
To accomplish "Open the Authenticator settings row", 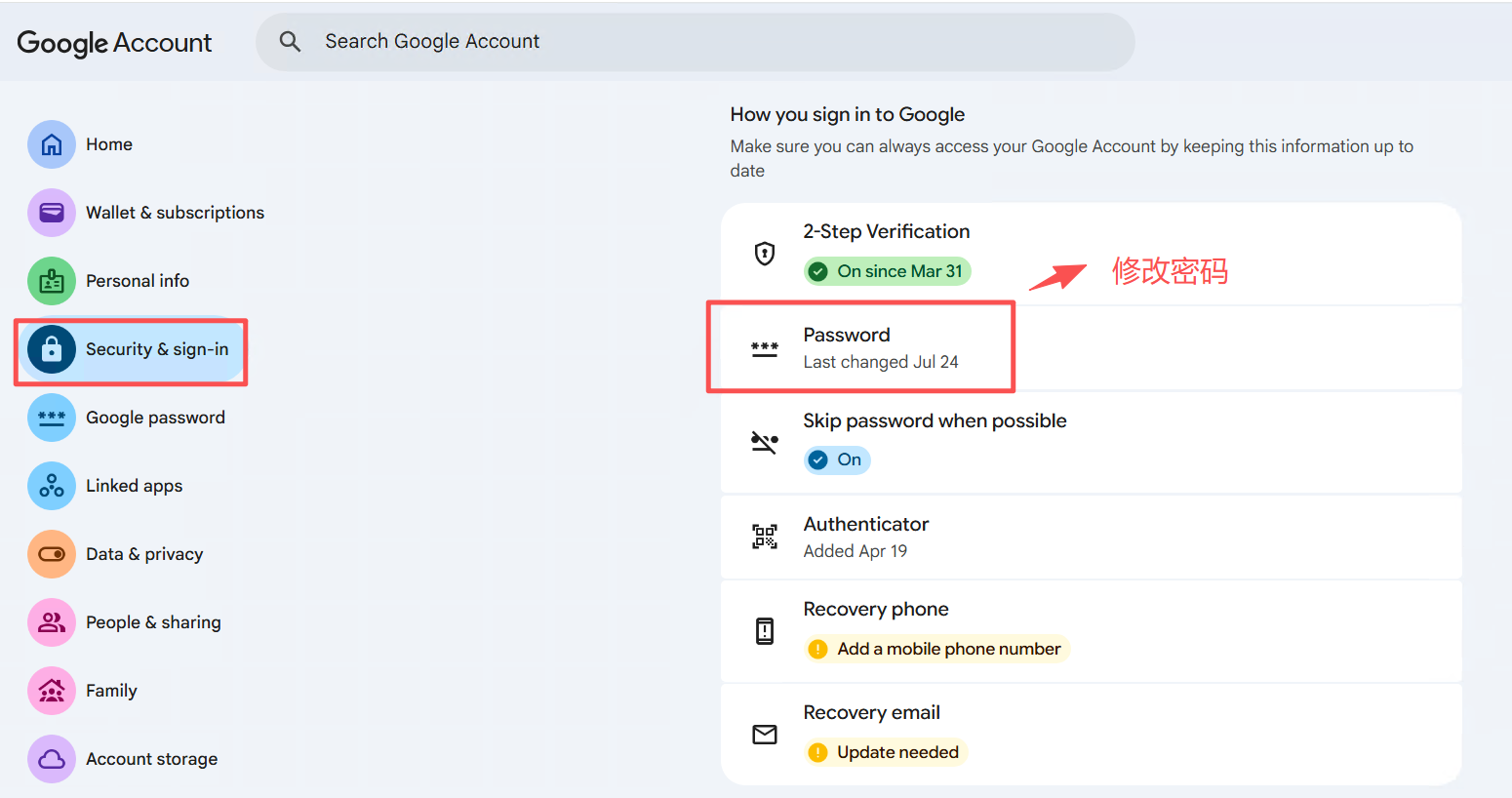I will pyautogui.click(x=1091, y=537).
